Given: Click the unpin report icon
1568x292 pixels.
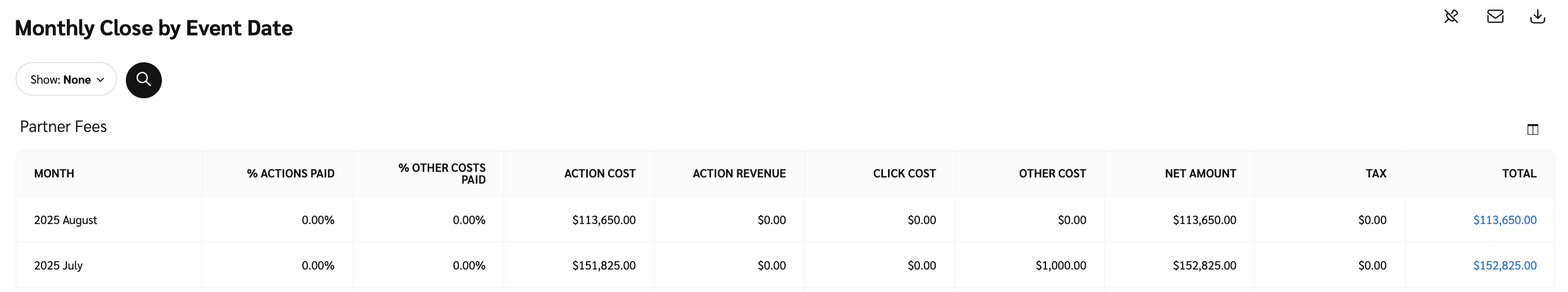Looking at the screenshot, I should [1451, 16].
